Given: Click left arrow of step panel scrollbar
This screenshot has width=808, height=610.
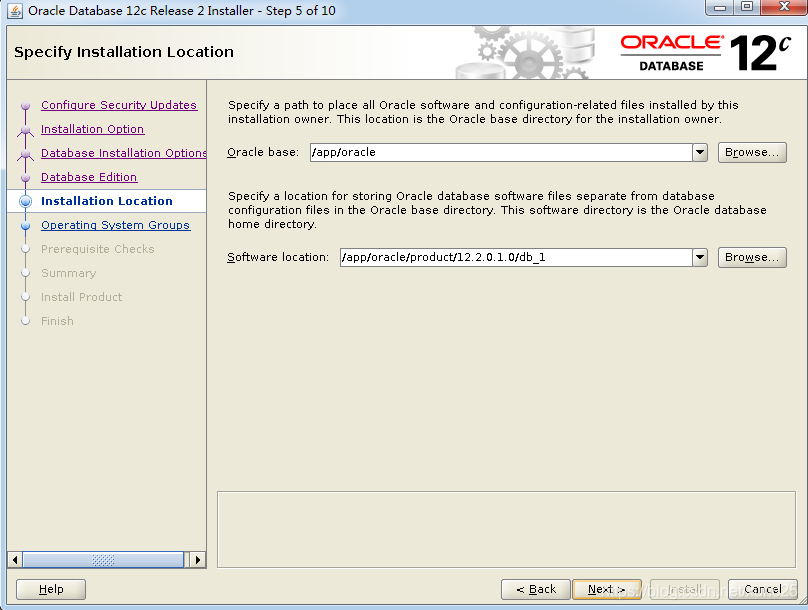Looking at the screenshot, I should 15,560.
